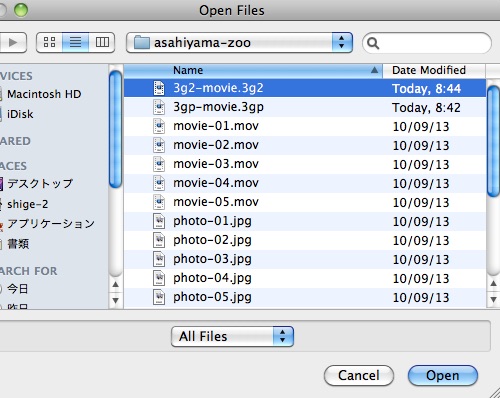Select shige-2 in the sidebar
Screen dimensions: 500x398
[x=28, y=204]
